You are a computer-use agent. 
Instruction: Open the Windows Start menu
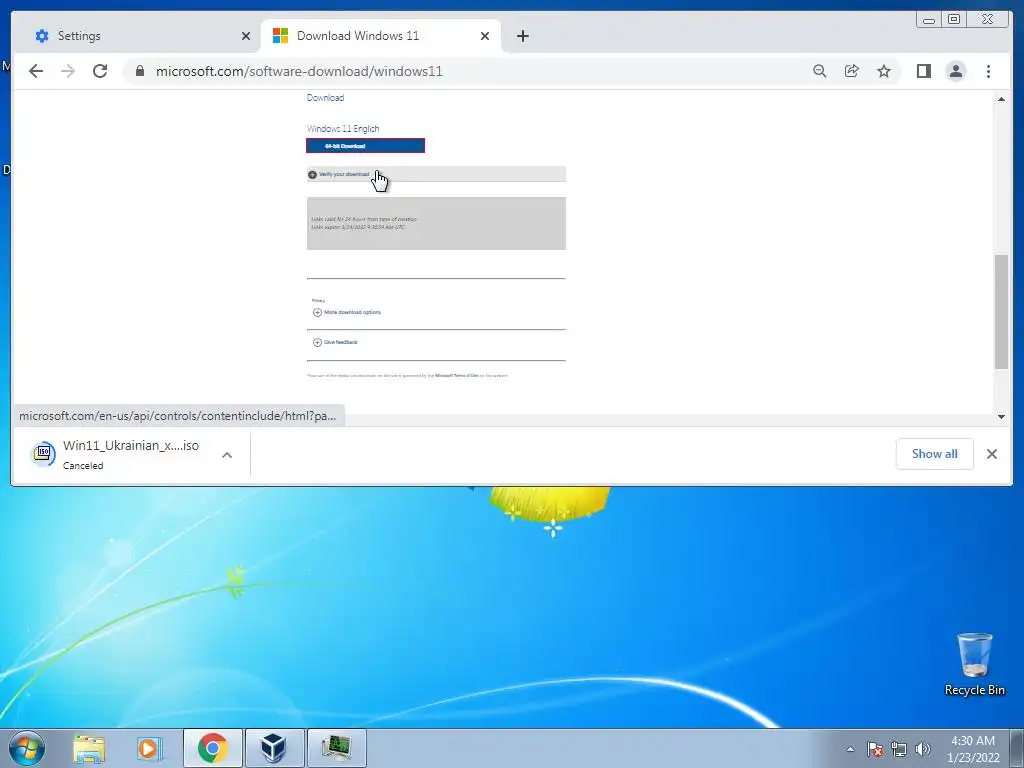point(26,748)
